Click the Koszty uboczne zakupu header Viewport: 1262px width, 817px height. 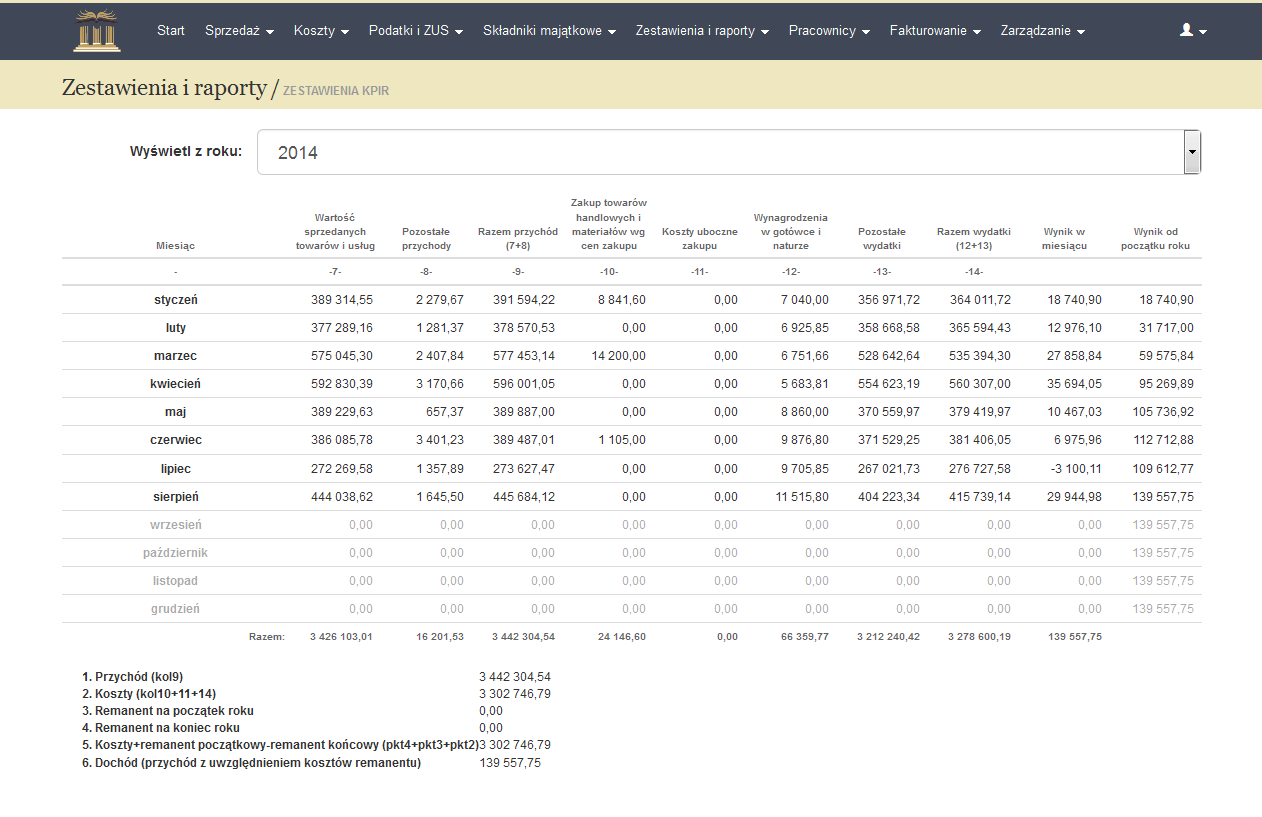point(700,238)
